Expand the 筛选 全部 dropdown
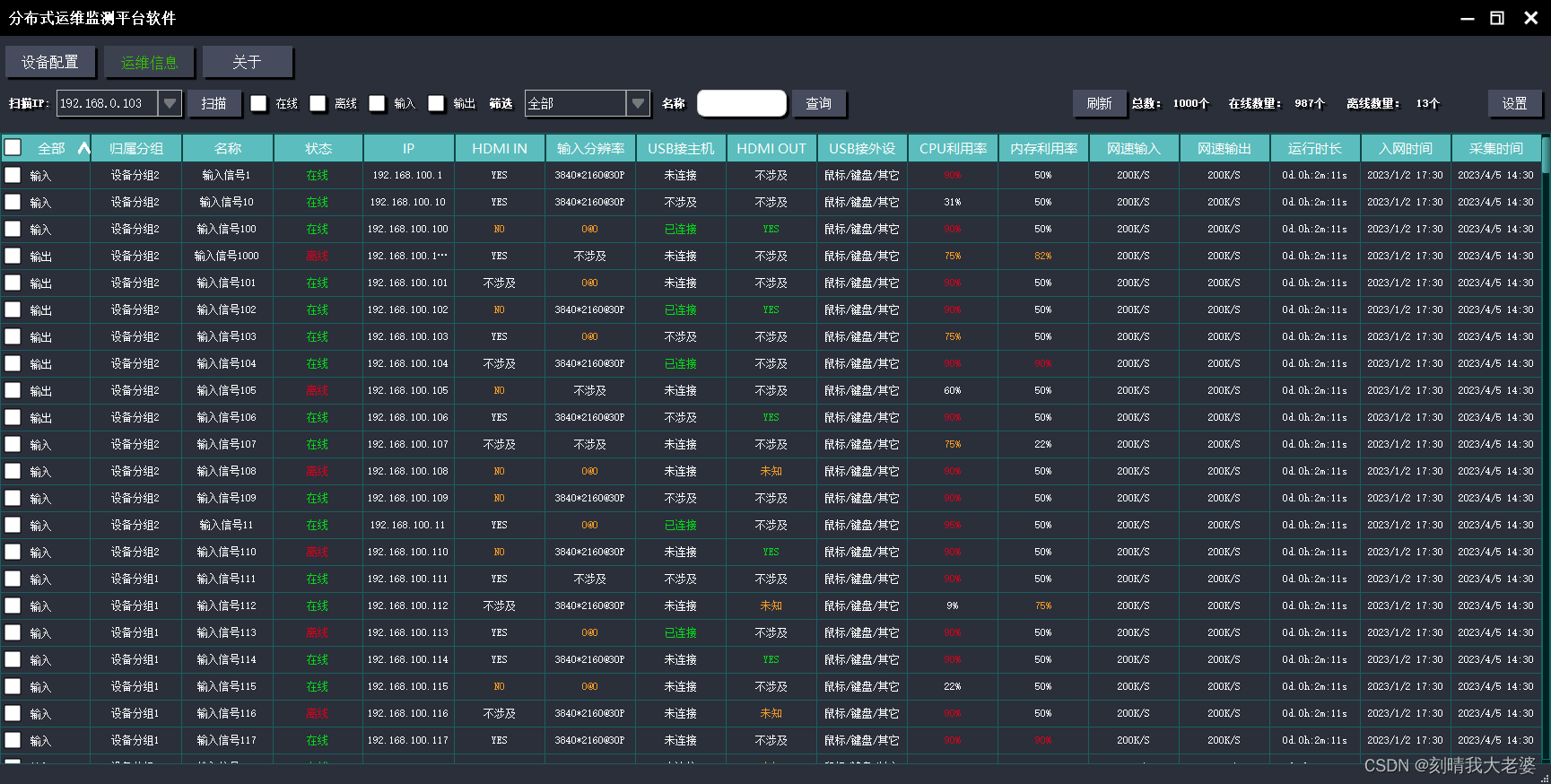 pyautogui.click(x=638, y=104)
